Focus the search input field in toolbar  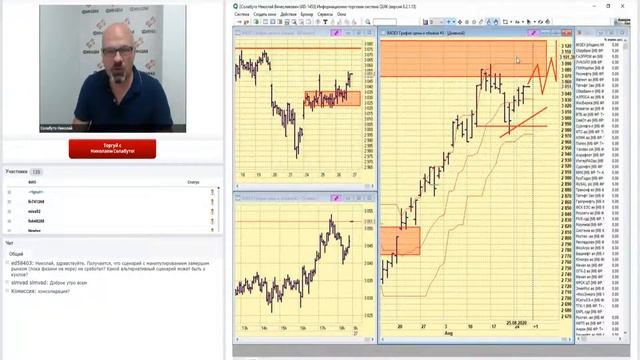coord(384,22)
